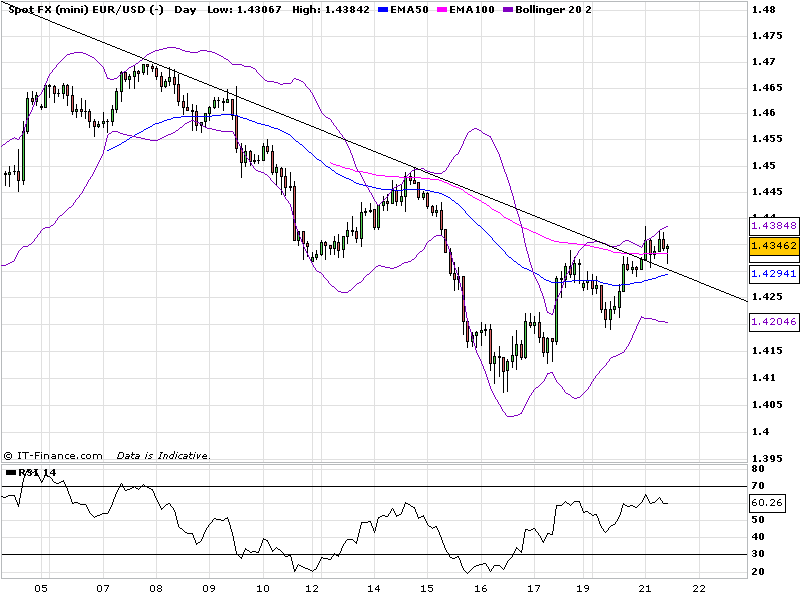
Task: Click the date axis label 15
Action: point(427,588)
